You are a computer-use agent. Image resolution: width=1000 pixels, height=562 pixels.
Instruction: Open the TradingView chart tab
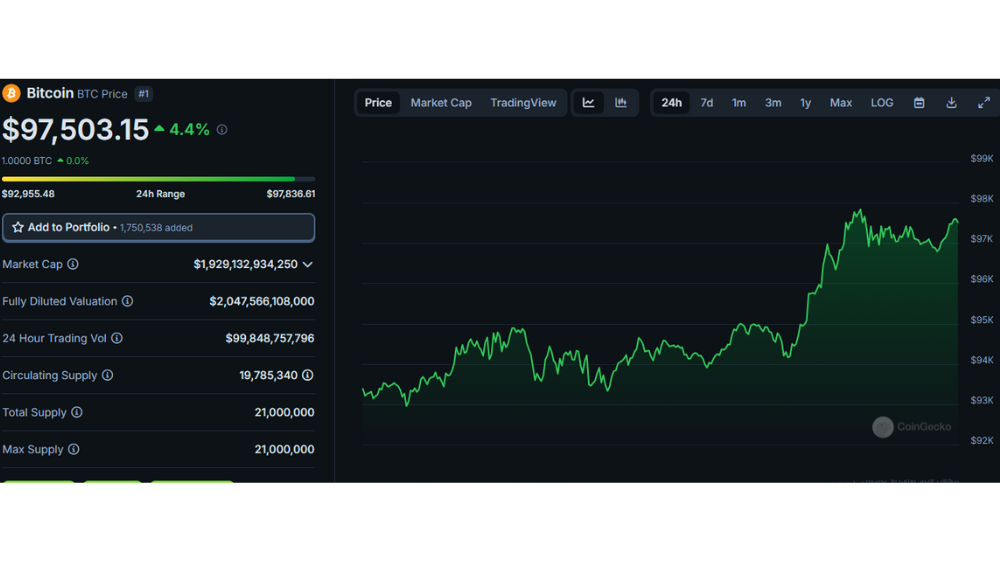(x=523, y=103)
